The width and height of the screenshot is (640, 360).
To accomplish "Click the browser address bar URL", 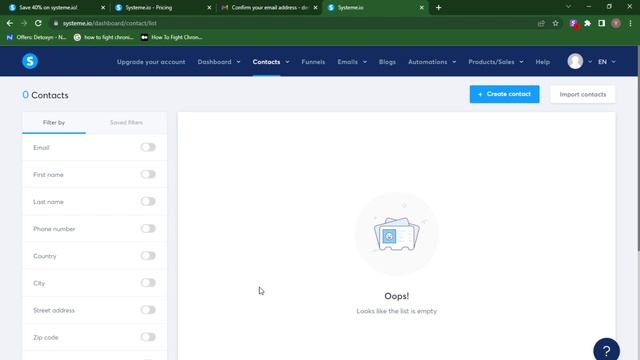I will [110, 23].
